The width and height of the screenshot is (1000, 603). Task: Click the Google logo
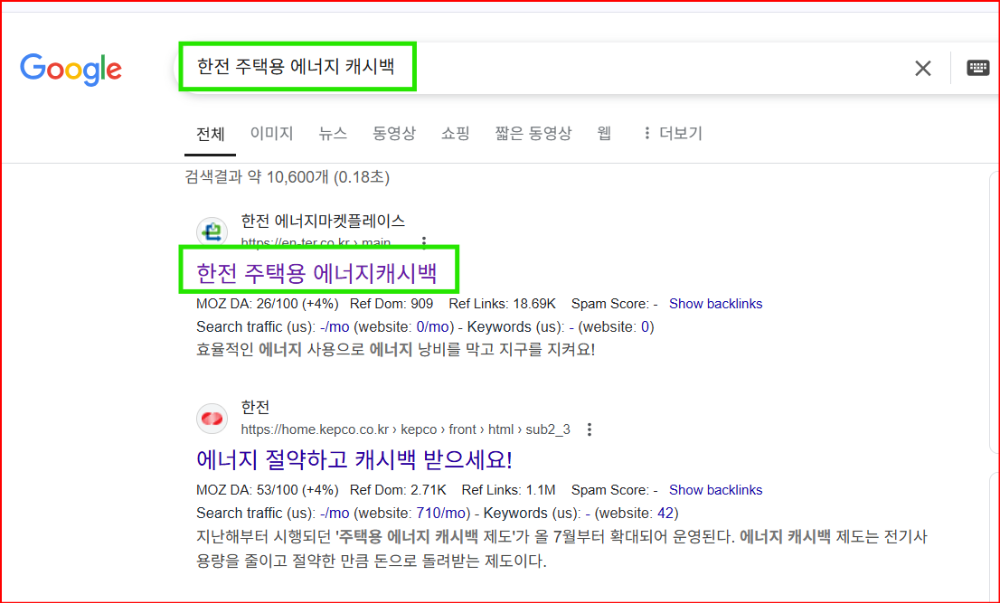pyautogui.click(x=70, y=69)
